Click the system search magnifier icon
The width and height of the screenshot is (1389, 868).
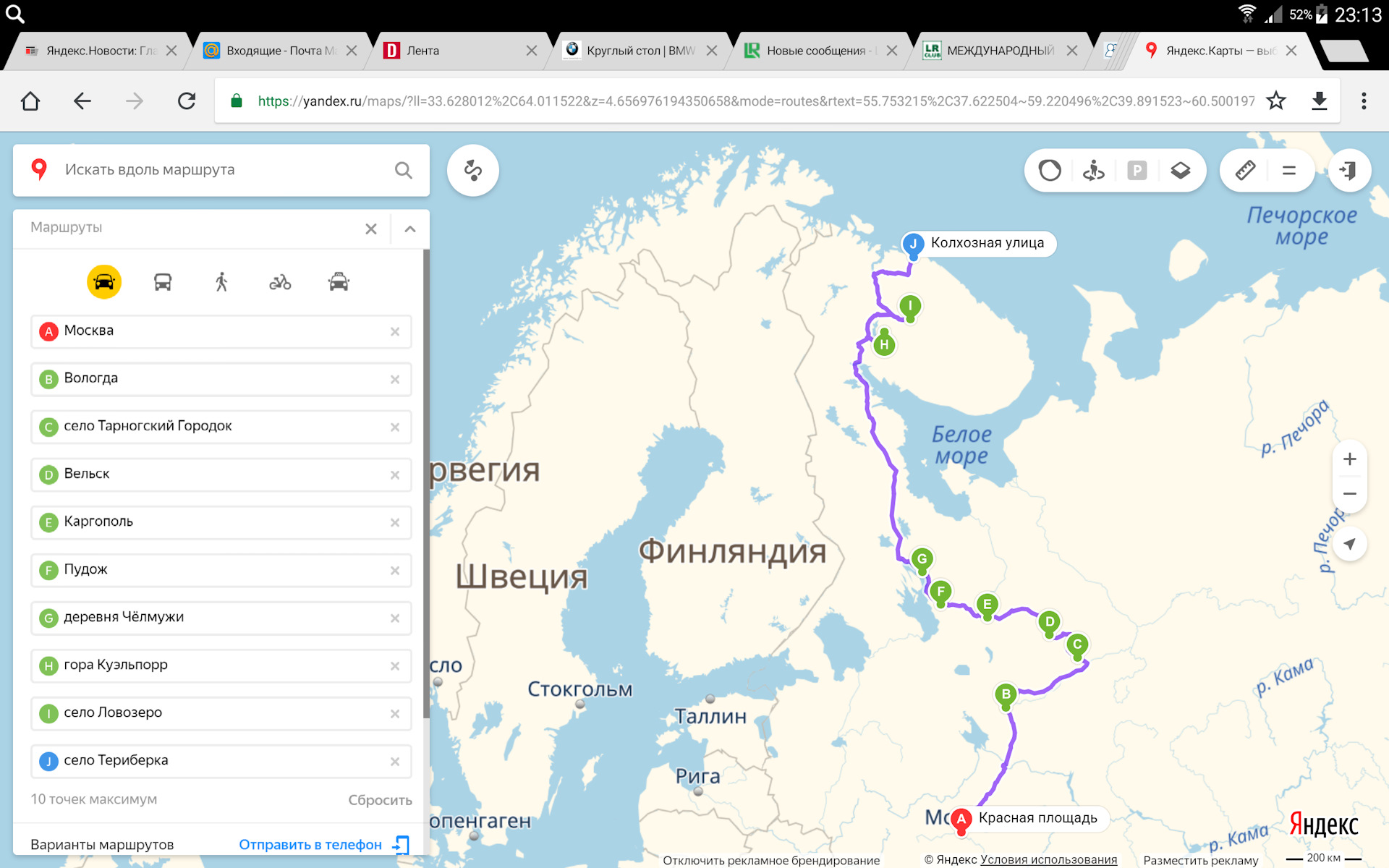pyautogui.click(x=15, y=14)
